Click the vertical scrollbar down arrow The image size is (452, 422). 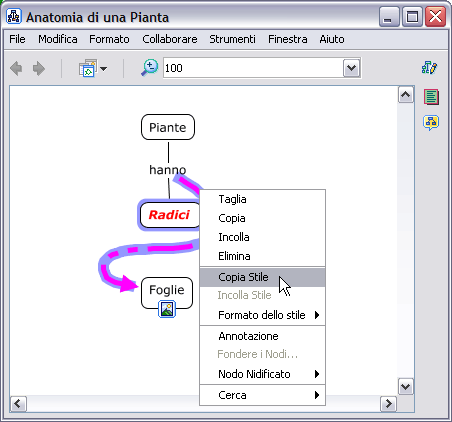point(406,387)
